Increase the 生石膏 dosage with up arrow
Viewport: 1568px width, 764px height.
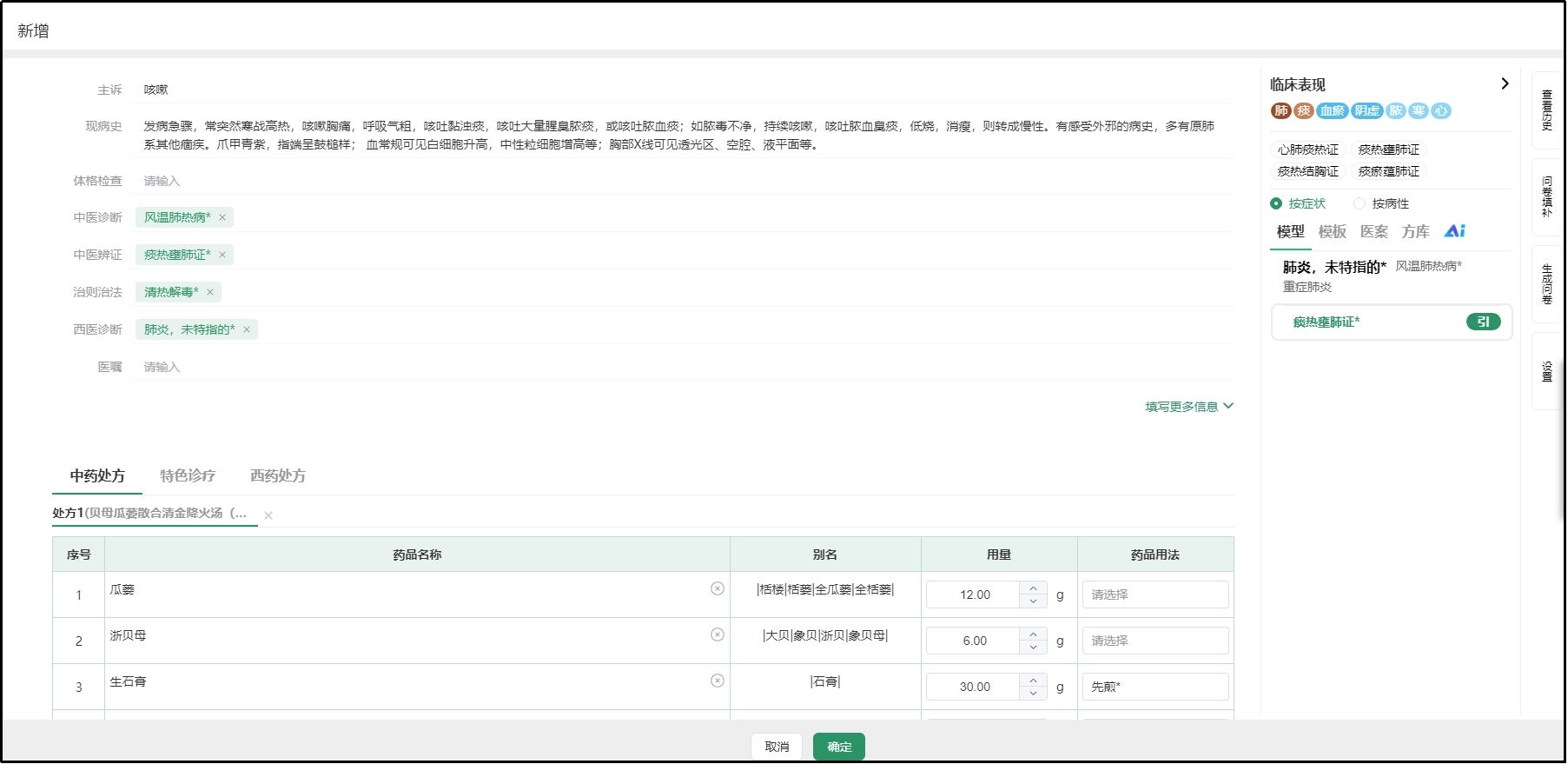[x=1033, y=681]
